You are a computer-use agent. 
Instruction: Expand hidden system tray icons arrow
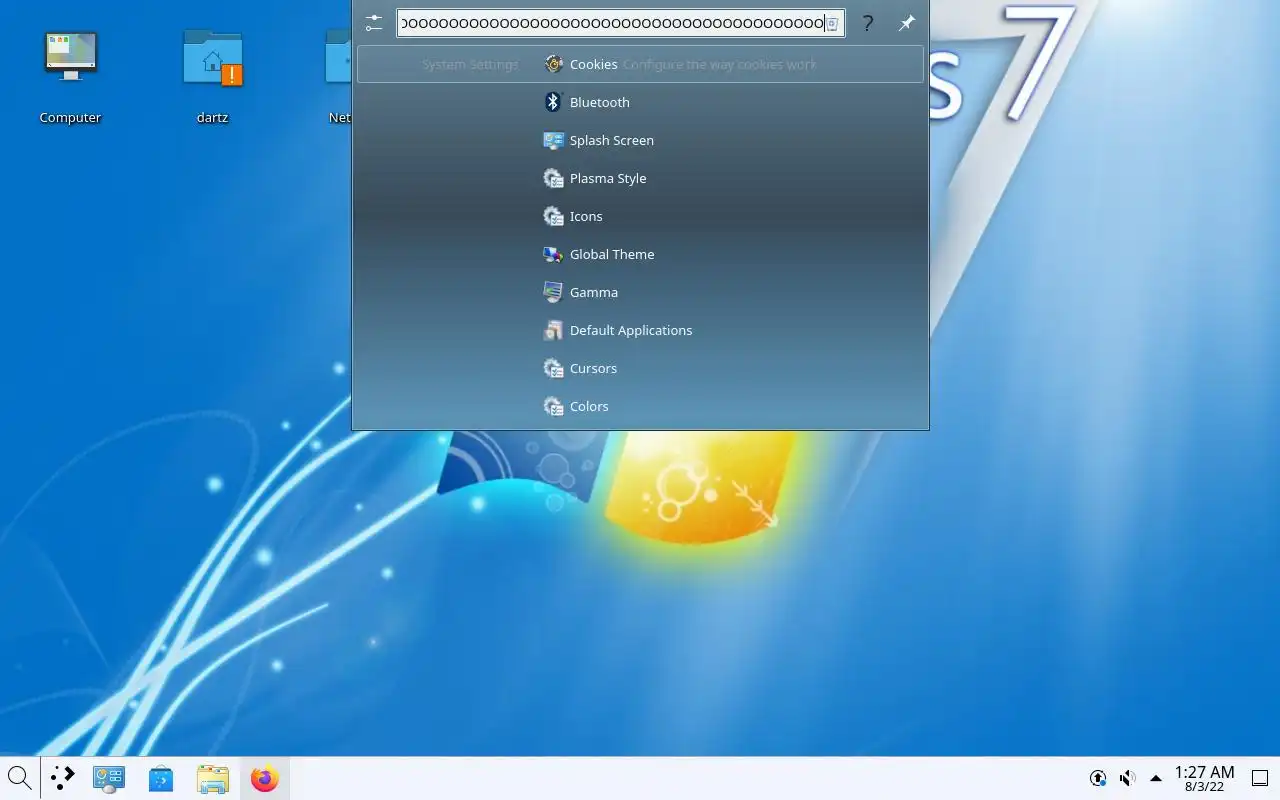[x=1156, y=778]
